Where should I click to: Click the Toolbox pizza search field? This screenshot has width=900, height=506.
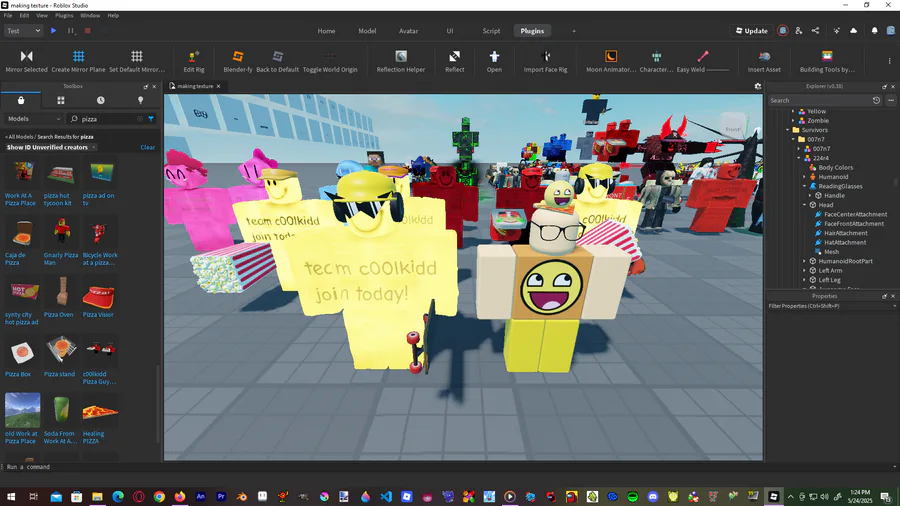(x=106, y=119)
